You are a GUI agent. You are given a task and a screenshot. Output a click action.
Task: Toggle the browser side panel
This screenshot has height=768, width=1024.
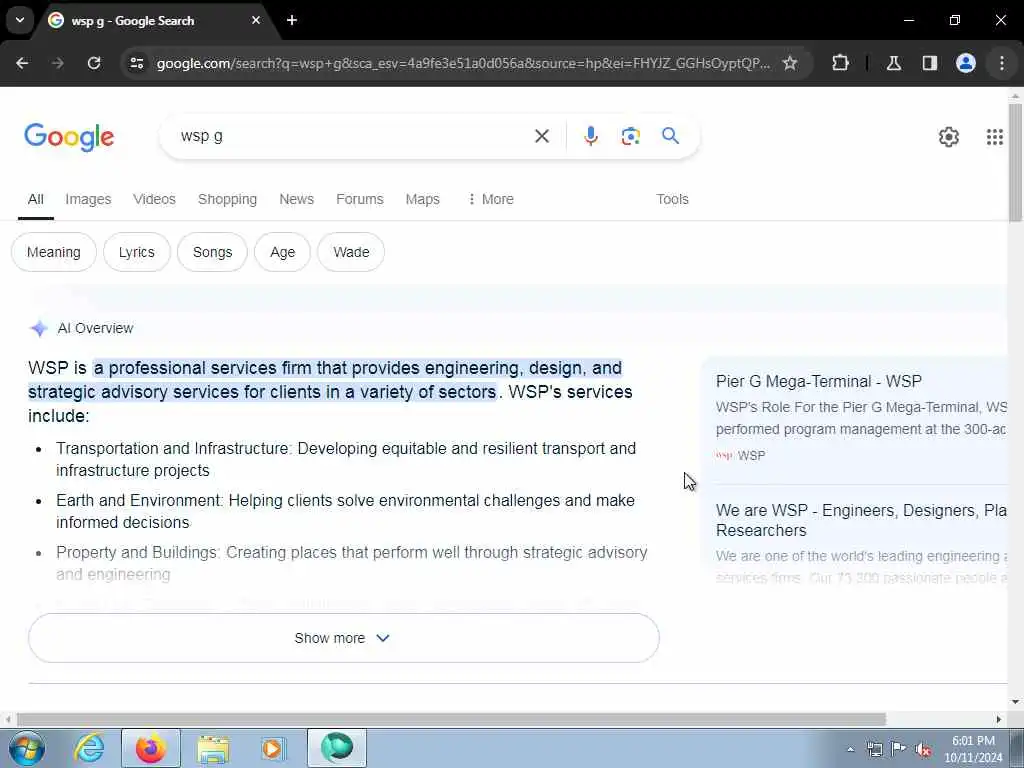click(x=930, y=63)
